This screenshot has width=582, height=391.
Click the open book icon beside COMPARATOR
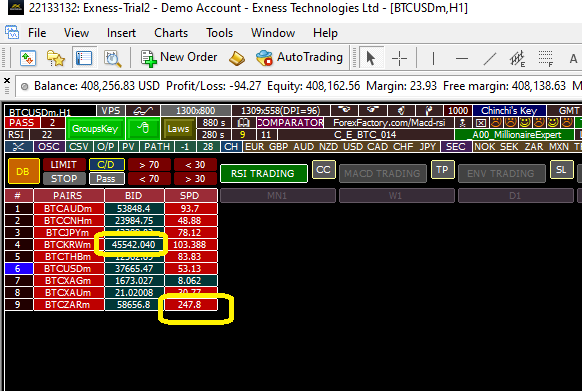coord(243,123)
